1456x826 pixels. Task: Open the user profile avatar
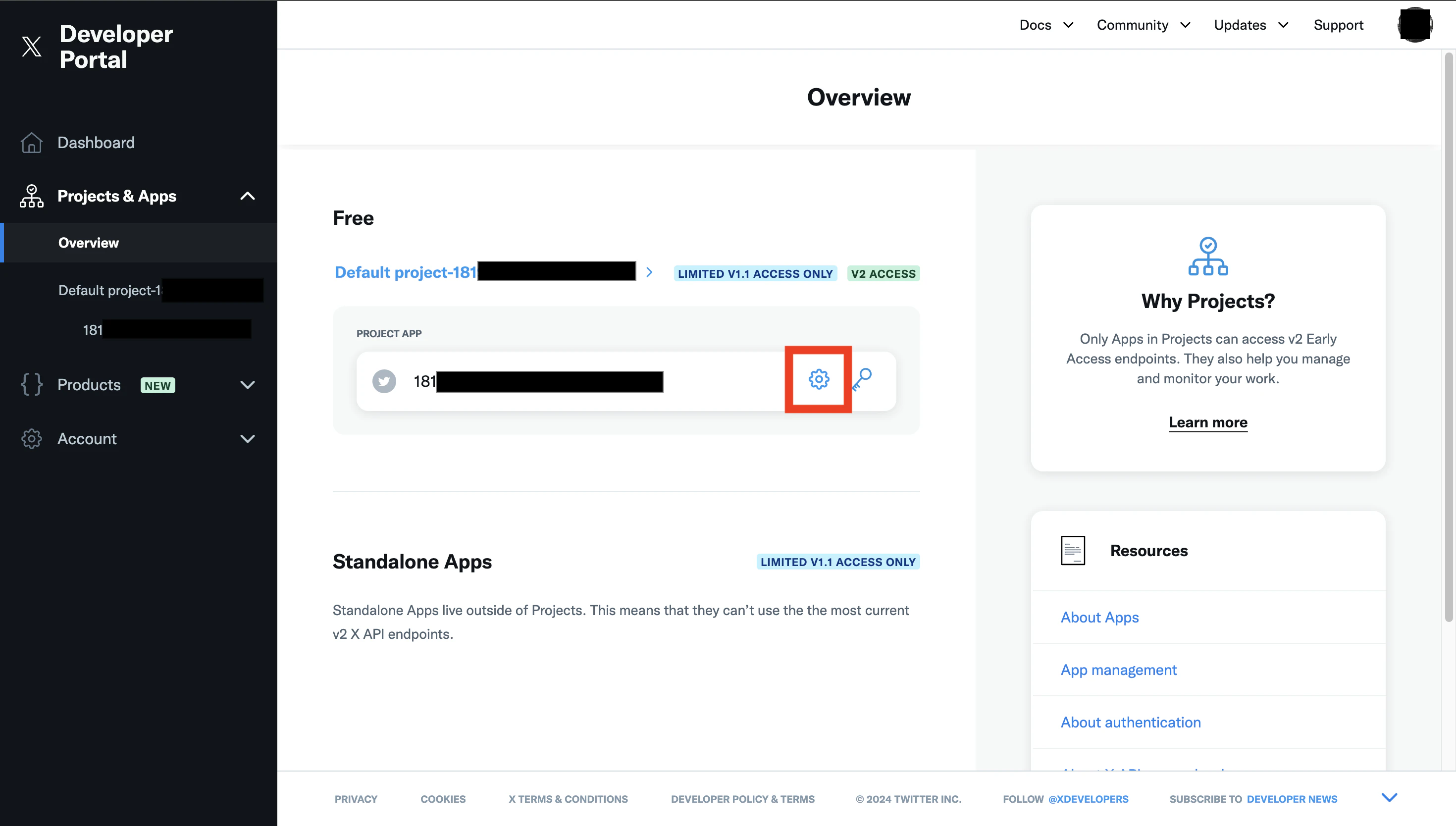(1414, 24)
